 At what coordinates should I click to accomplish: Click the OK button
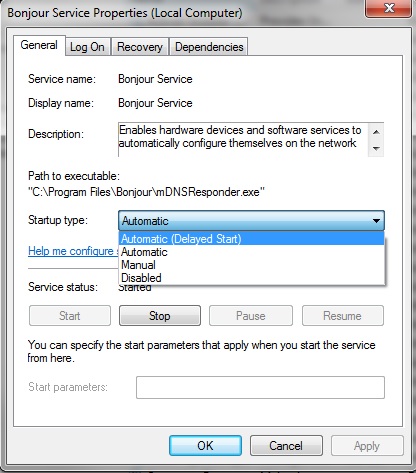(205, 446)
